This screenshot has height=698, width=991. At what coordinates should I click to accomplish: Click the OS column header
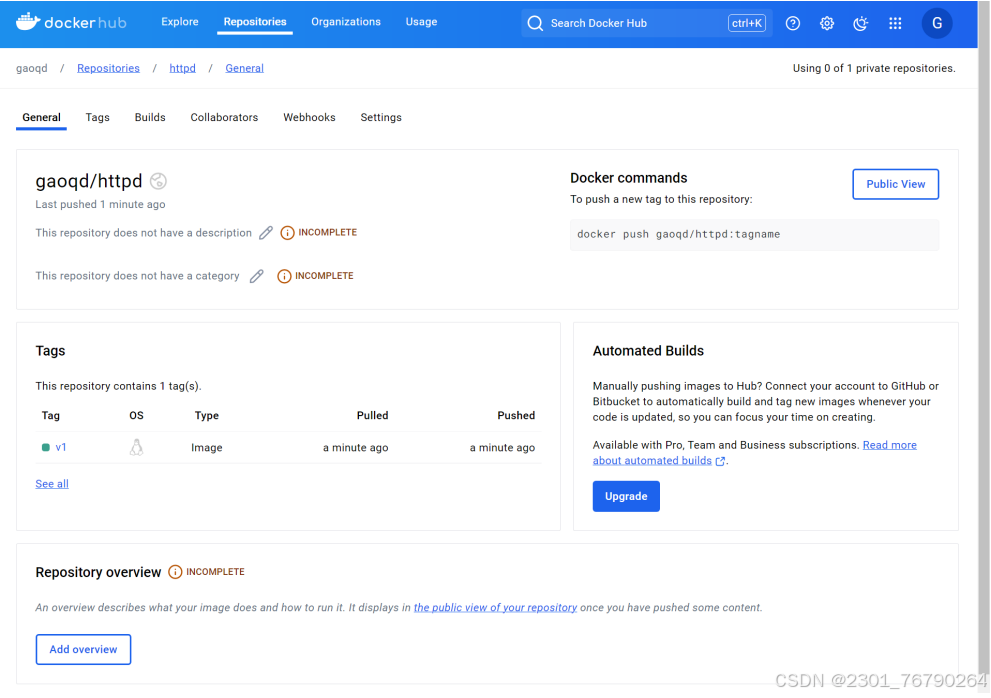coord(137,415)
